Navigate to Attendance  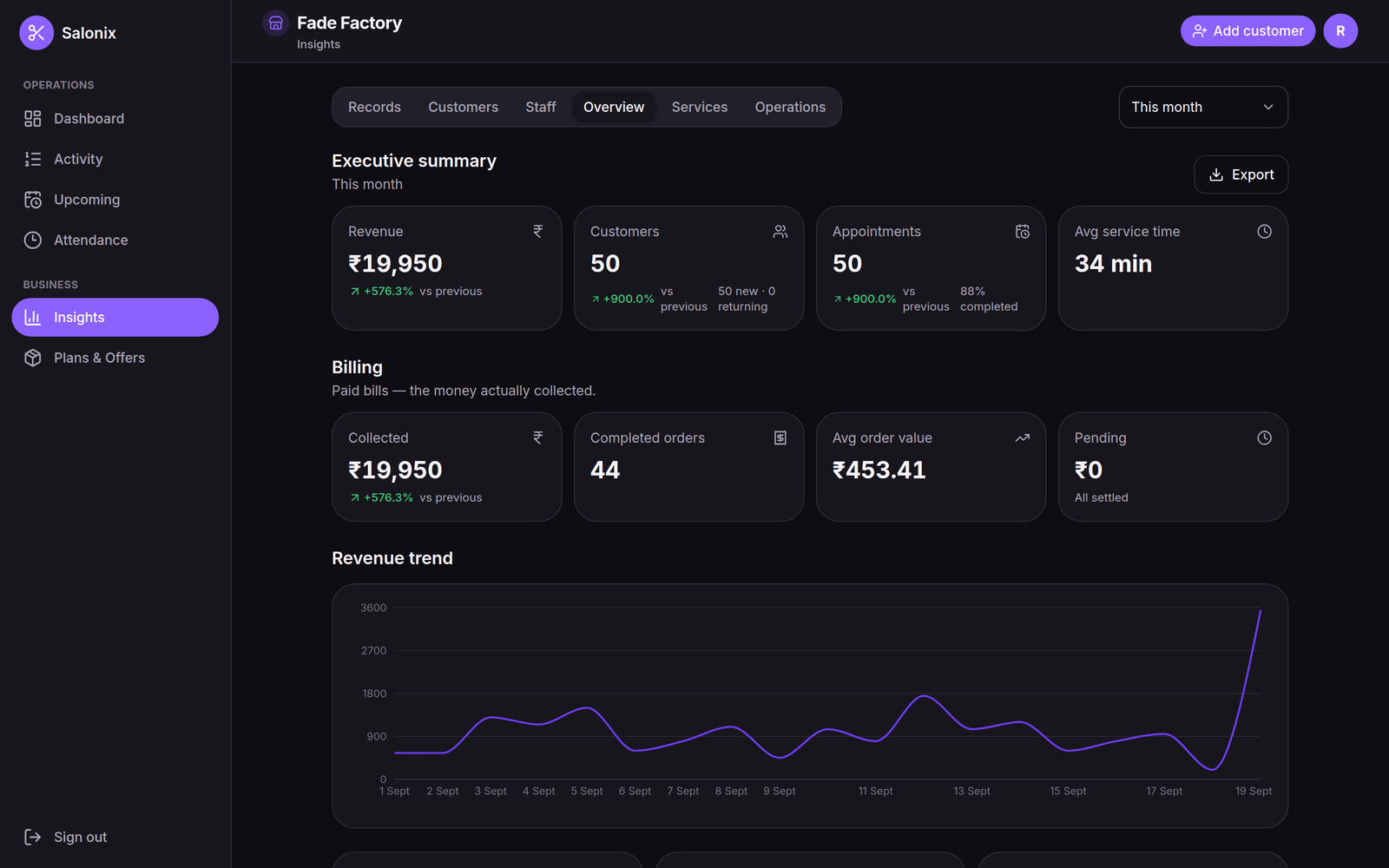click(x=115, y=240)
